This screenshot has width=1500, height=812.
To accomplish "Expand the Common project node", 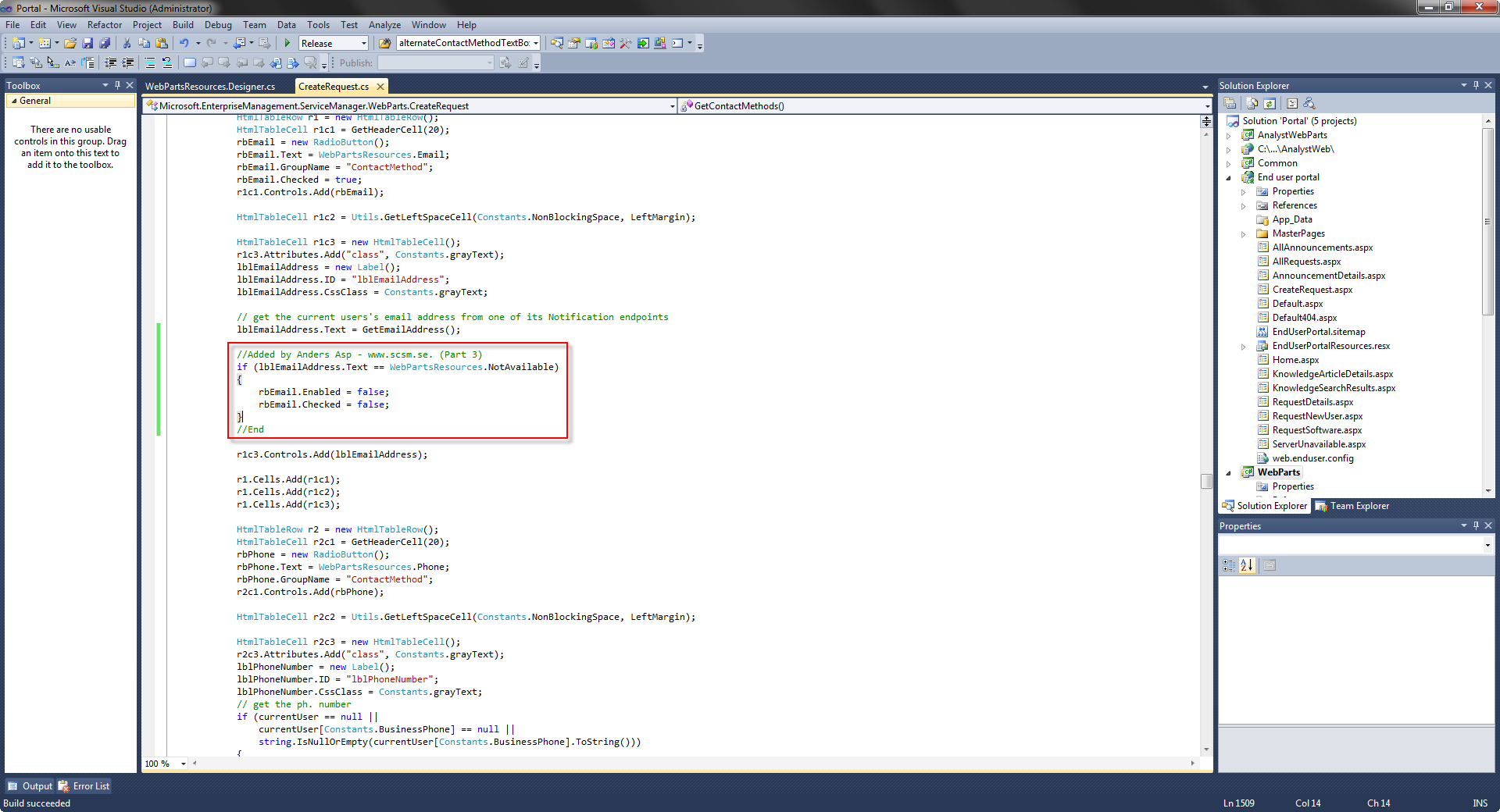I will pos(1228,163).
